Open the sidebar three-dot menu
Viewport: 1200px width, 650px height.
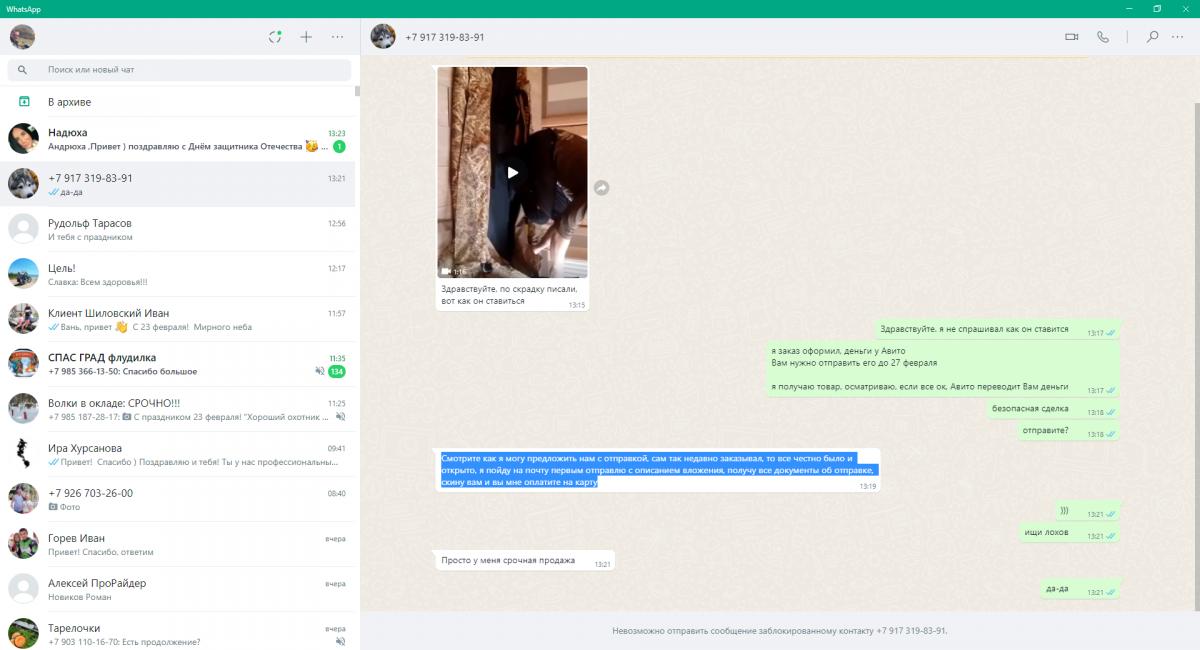pos(337,37)
